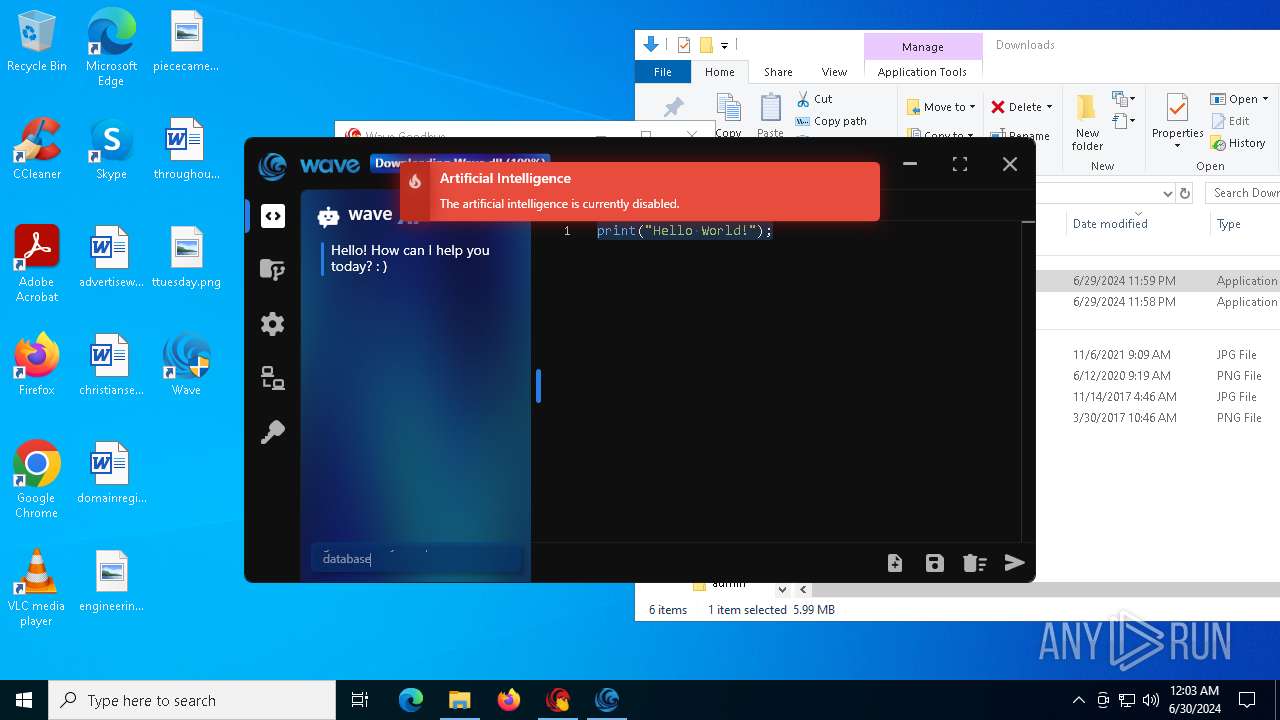Expand the New item dropdown in Explorer

[x=1123, y=99]
